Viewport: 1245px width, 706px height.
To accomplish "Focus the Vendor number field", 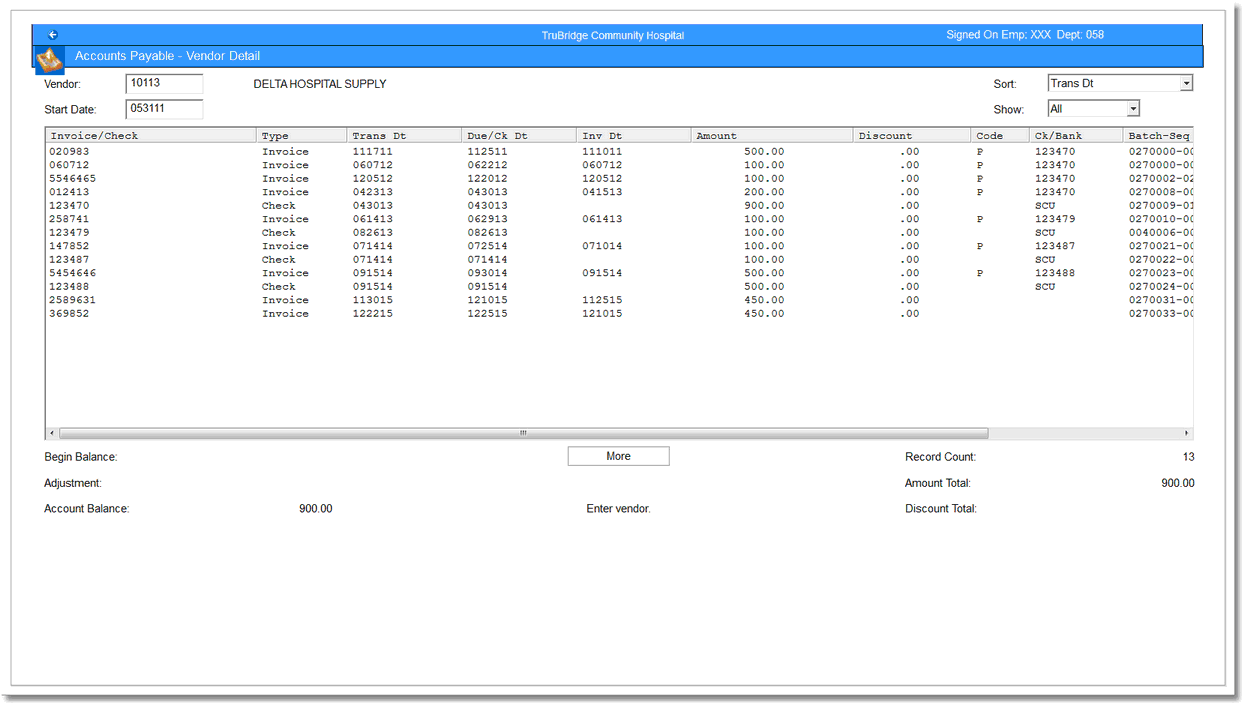I will coord(164,84).
